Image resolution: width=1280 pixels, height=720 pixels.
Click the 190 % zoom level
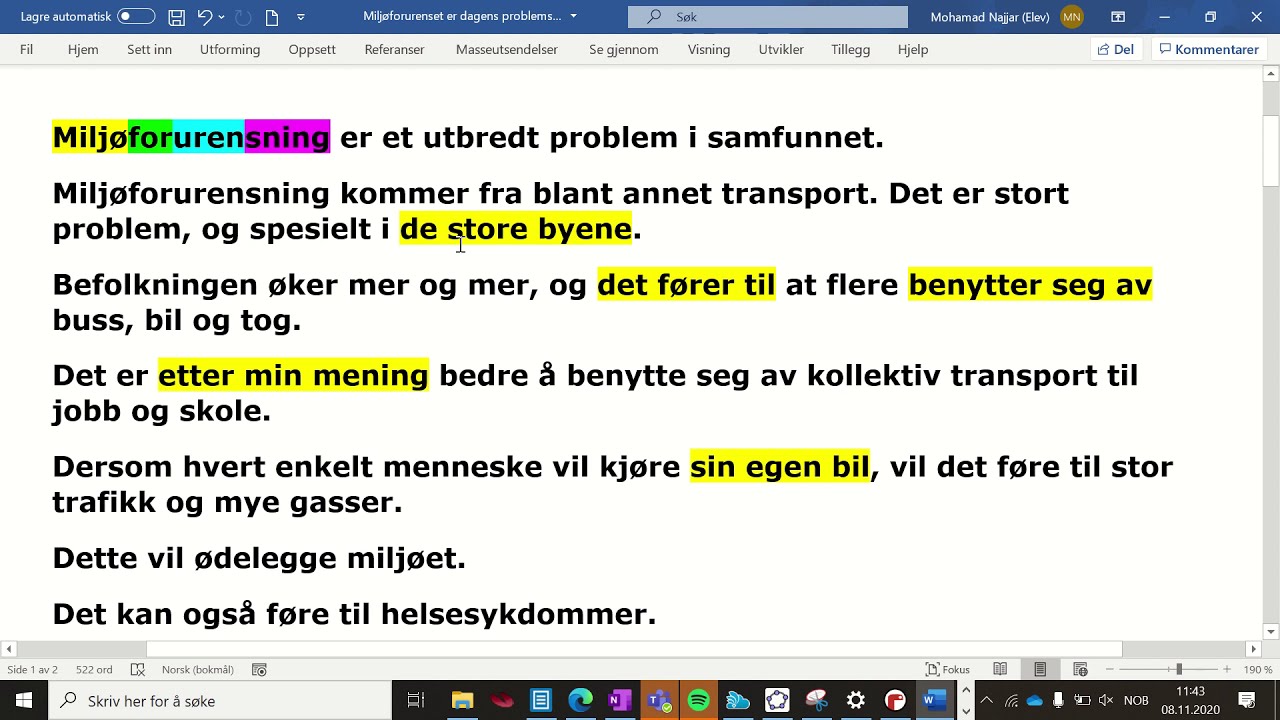click(1258, 670)
